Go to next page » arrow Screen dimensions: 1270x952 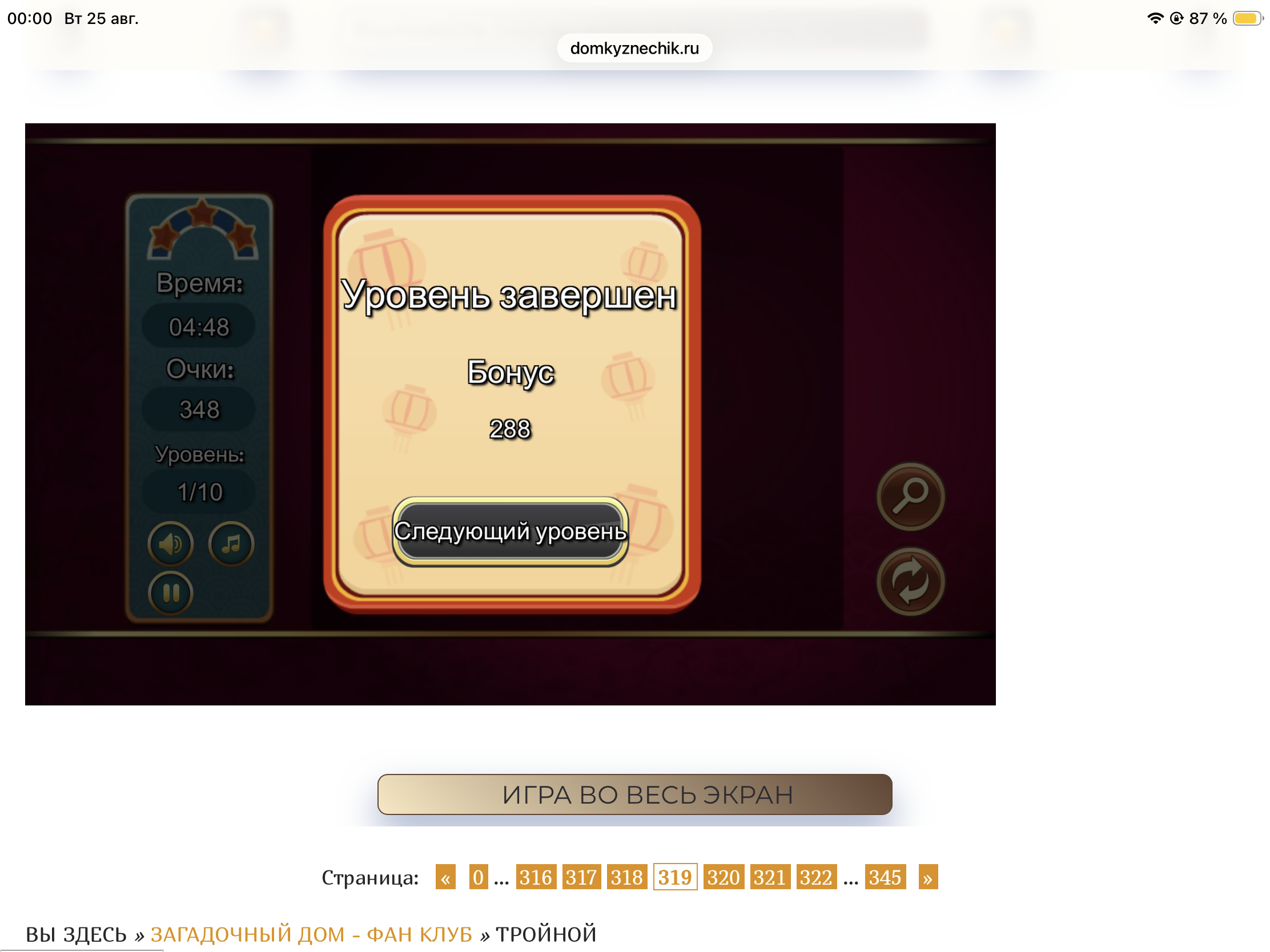pyautogui.click(x=928, y=877)
